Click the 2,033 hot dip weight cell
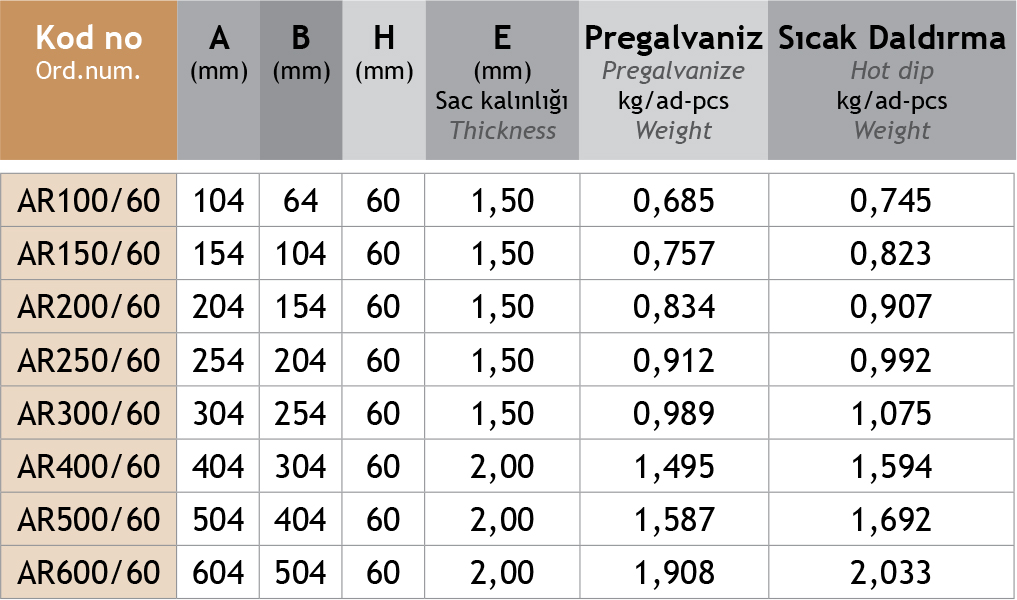This screenshot has width=1017, height=600. (891, 572)
